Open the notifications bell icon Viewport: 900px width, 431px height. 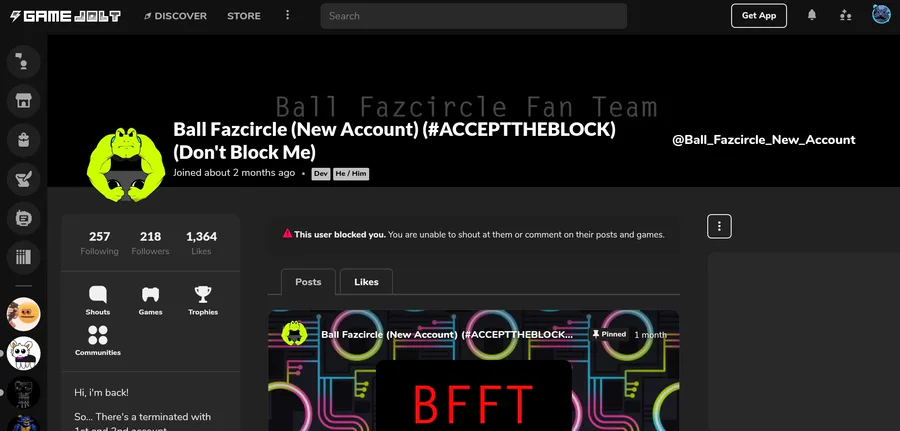click(x=812, y=15)
